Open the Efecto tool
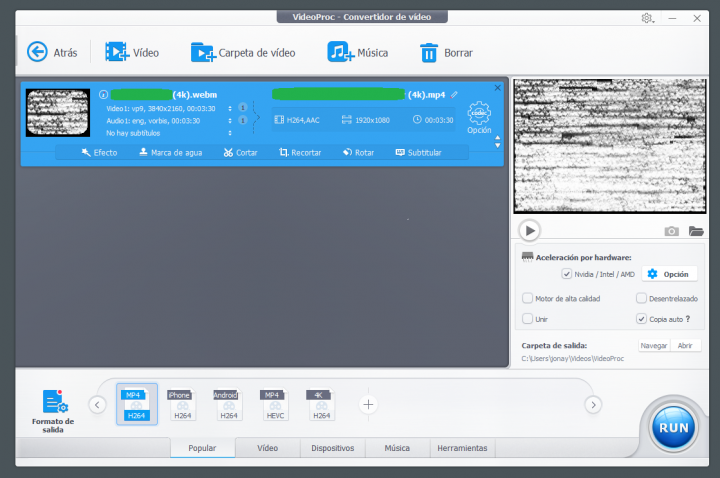The image size is (720, 478). (99, 152)
